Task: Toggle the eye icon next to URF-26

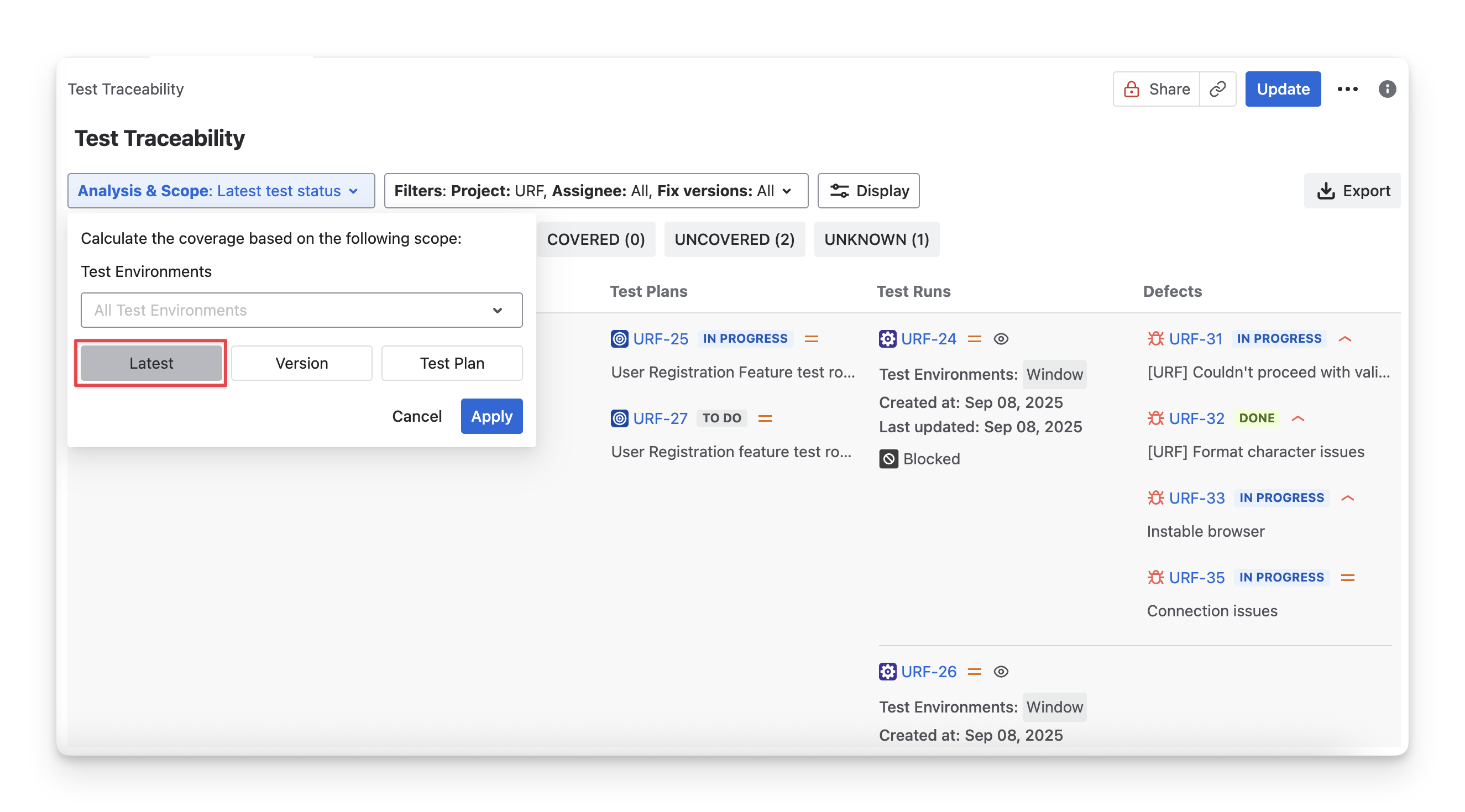Action: click(x=1001, y=672)
